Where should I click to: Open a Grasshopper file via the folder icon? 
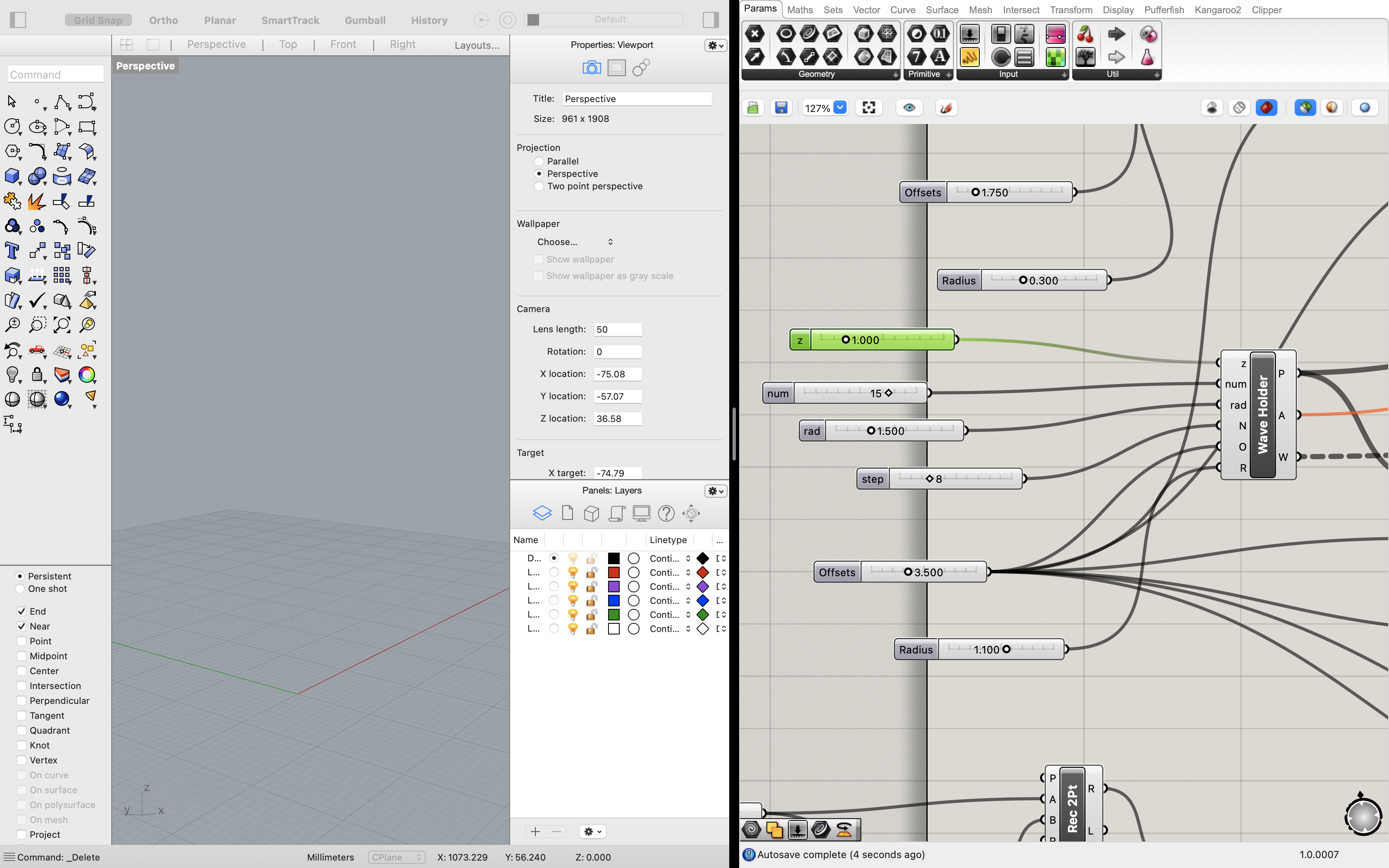point(753,107)
